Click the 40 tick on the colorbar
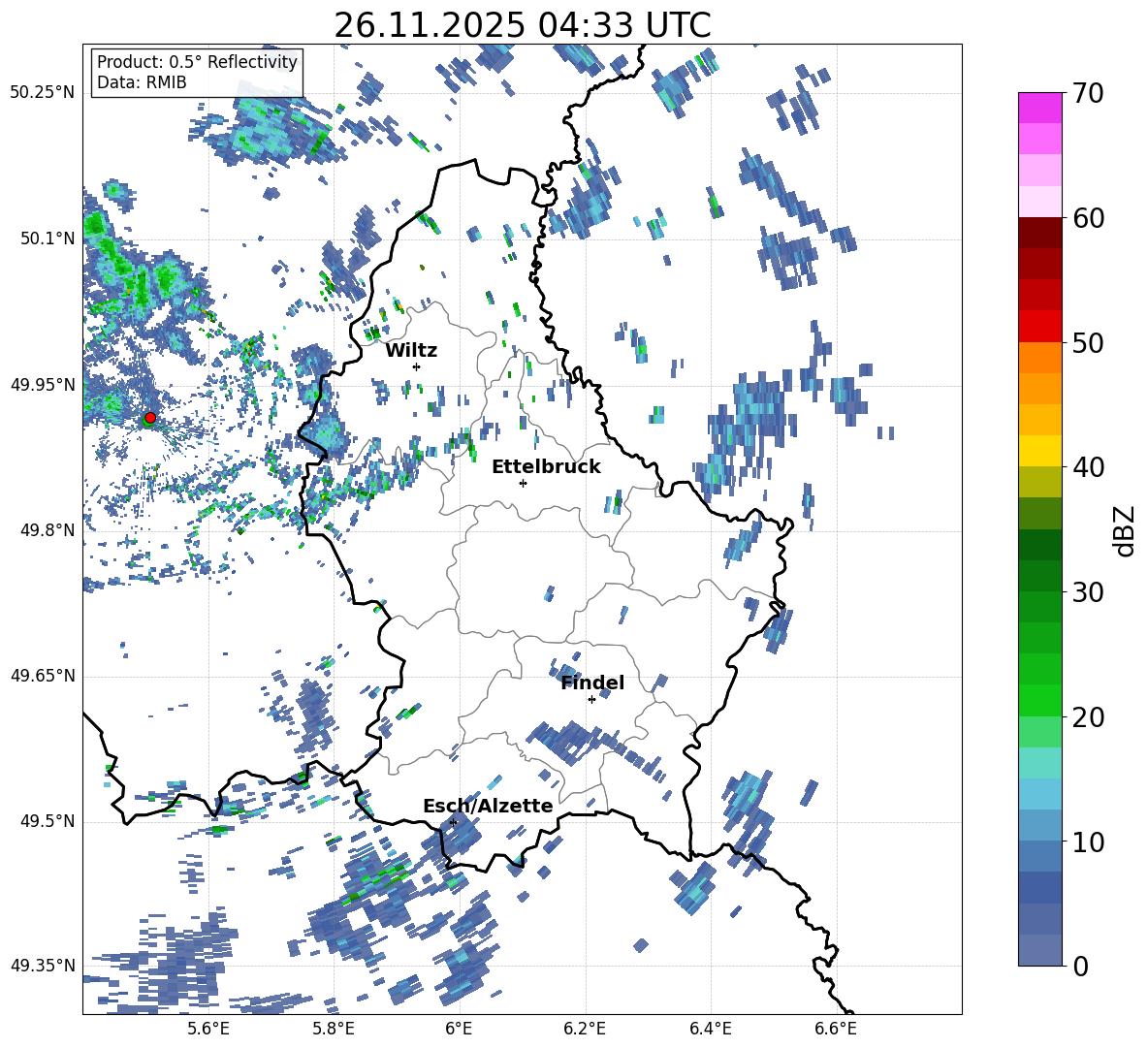Viewport: 1148px width, 1048px height. click(1088, 467)
